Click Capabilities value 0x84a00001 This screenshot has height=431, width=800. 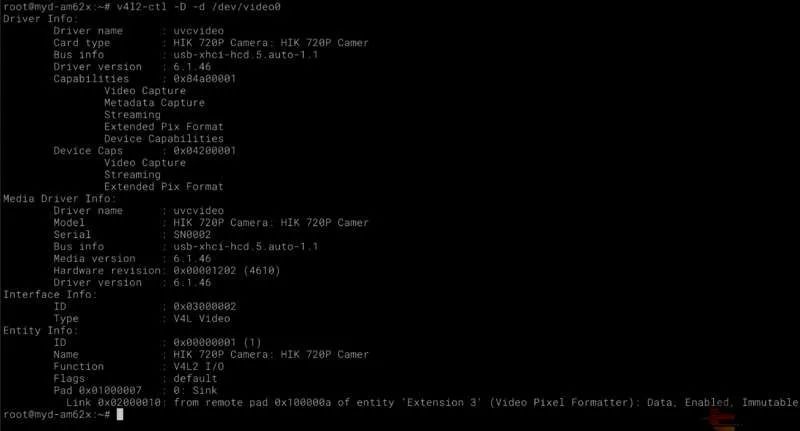coord(205,79)
